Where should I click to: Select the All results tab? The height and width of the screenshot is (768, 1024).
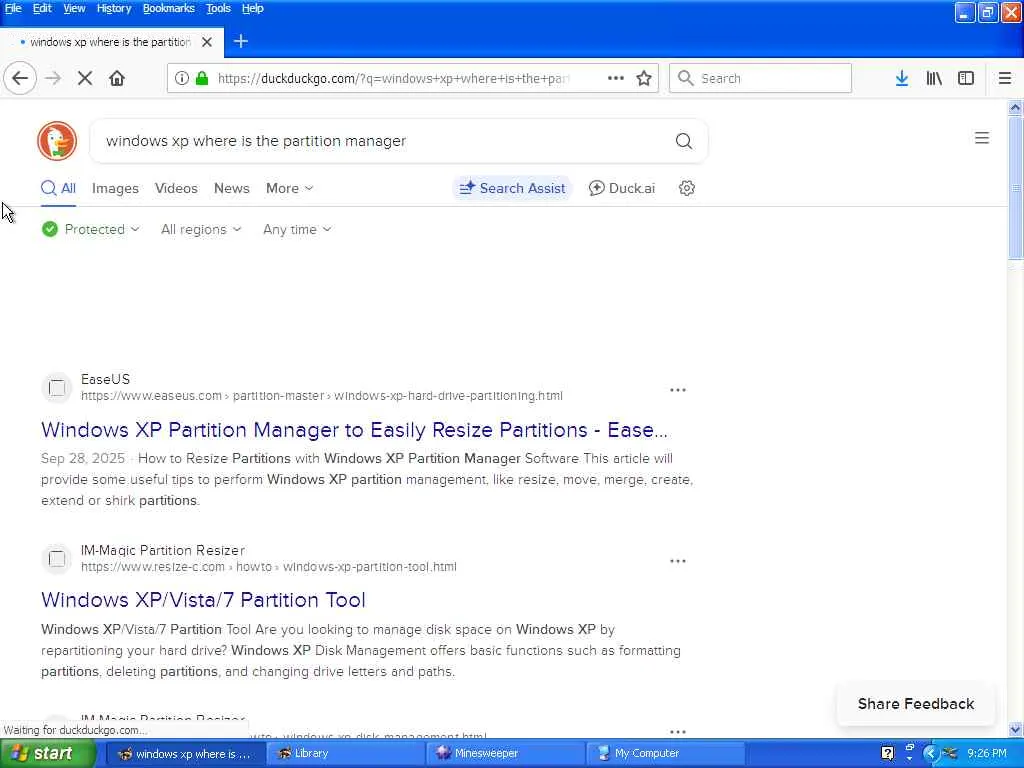(x=58, y=188)
